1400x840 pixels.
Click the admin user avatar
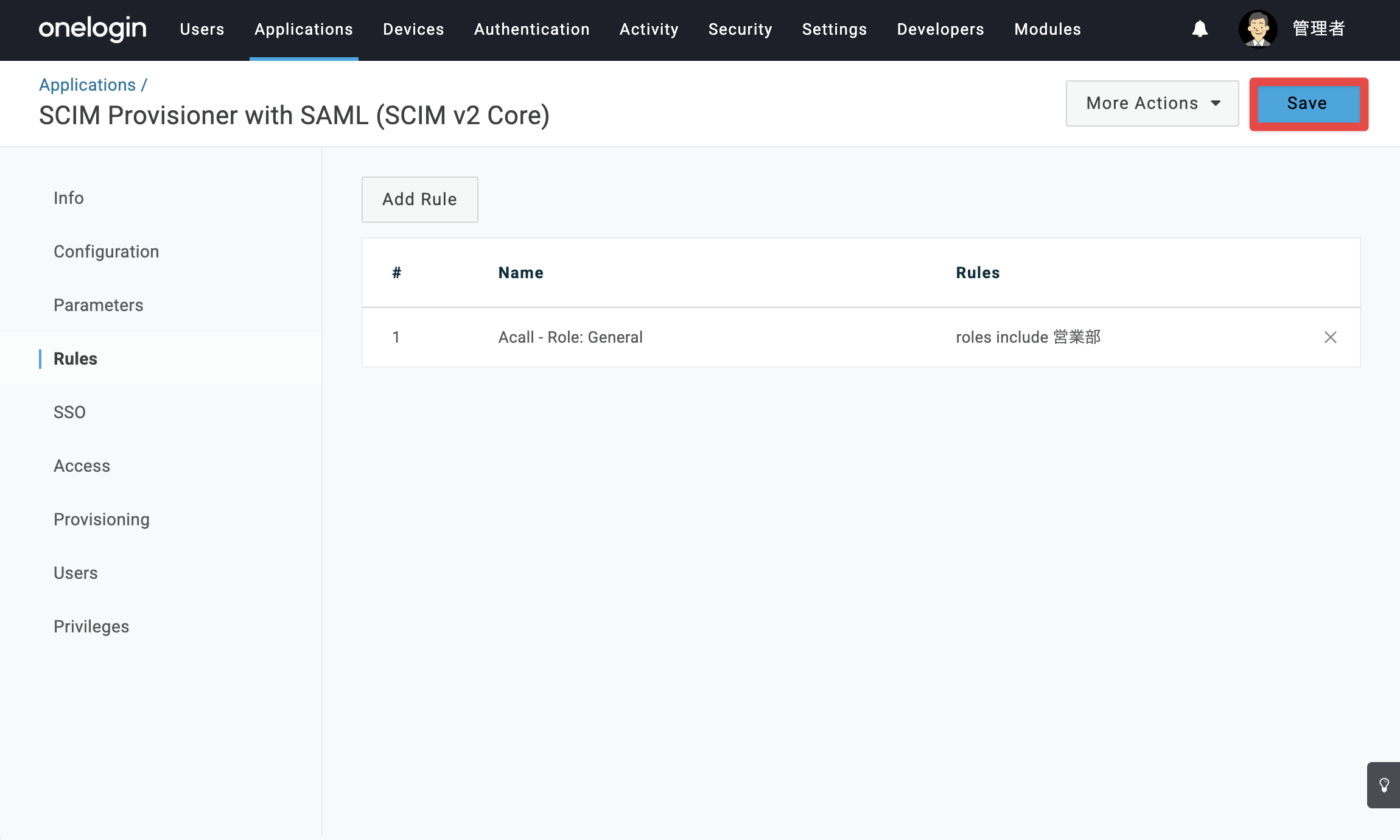(x=1258, y=29)
